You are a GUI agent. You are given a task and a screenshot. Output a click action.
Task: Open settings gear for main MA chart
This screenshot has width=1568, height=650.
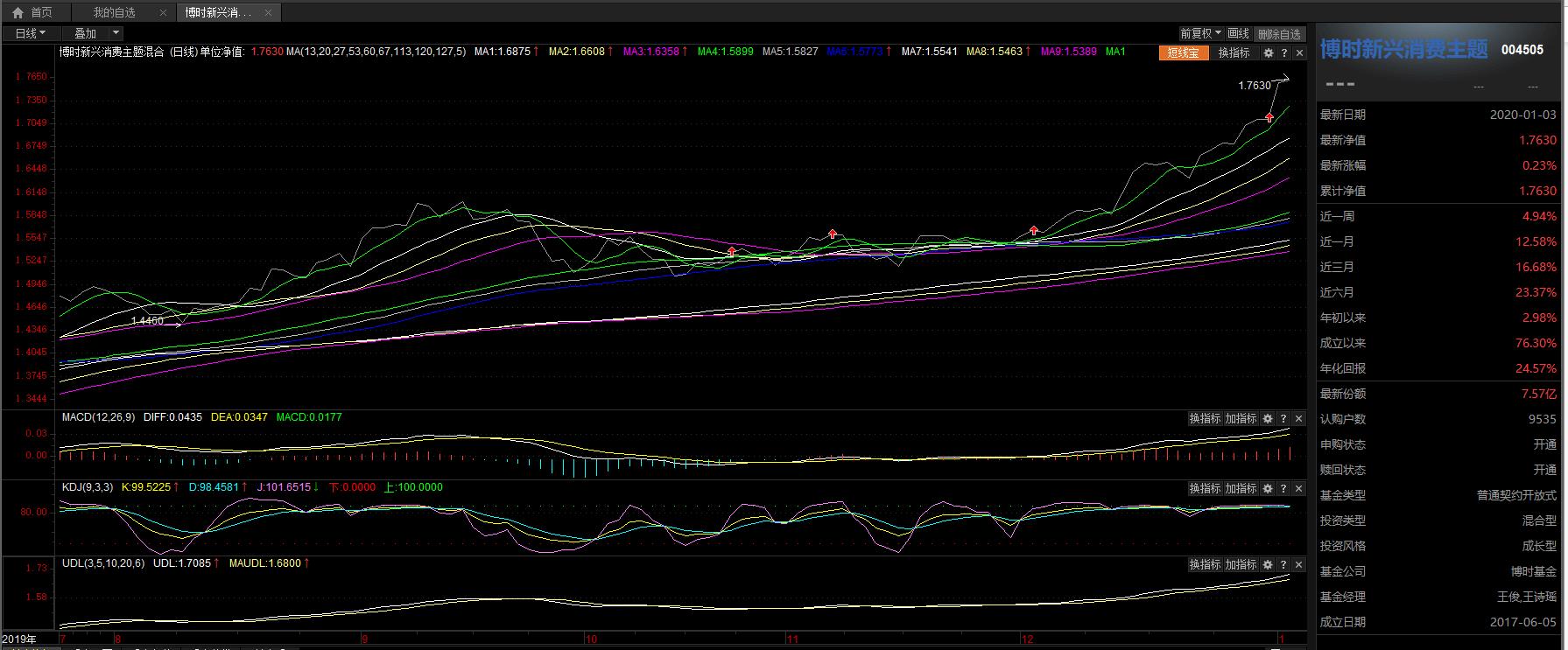[x=1268, y=53]
